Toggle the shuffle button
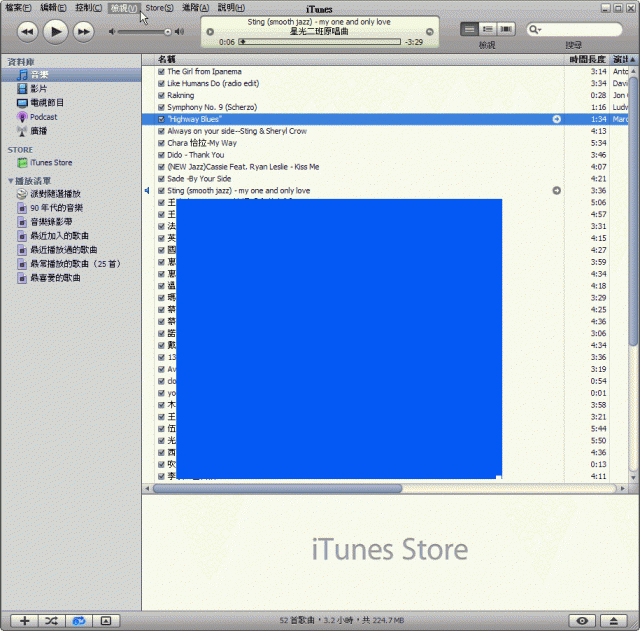 click(51, 620)
